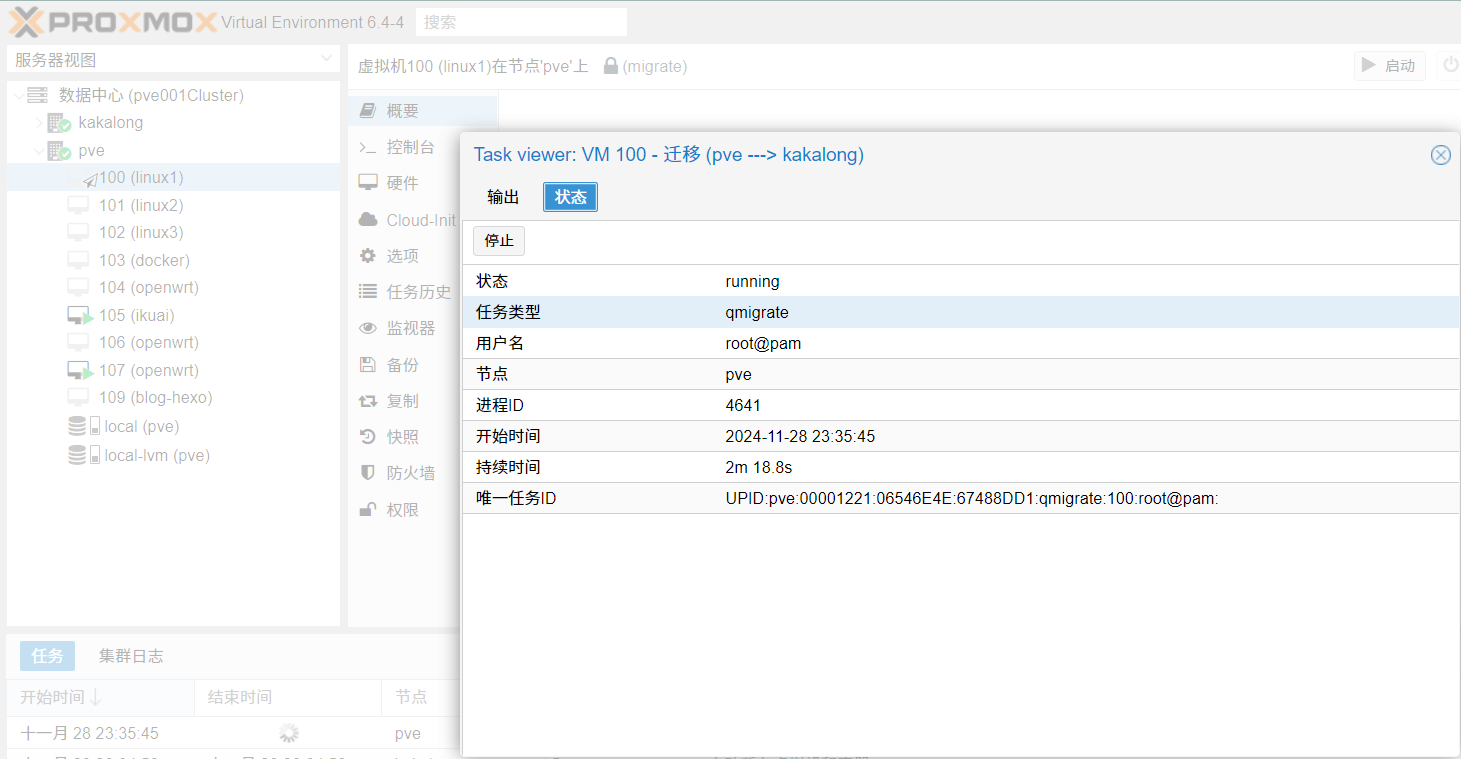
Task: Click the 启动 start button
Action: pos(1389,66)
